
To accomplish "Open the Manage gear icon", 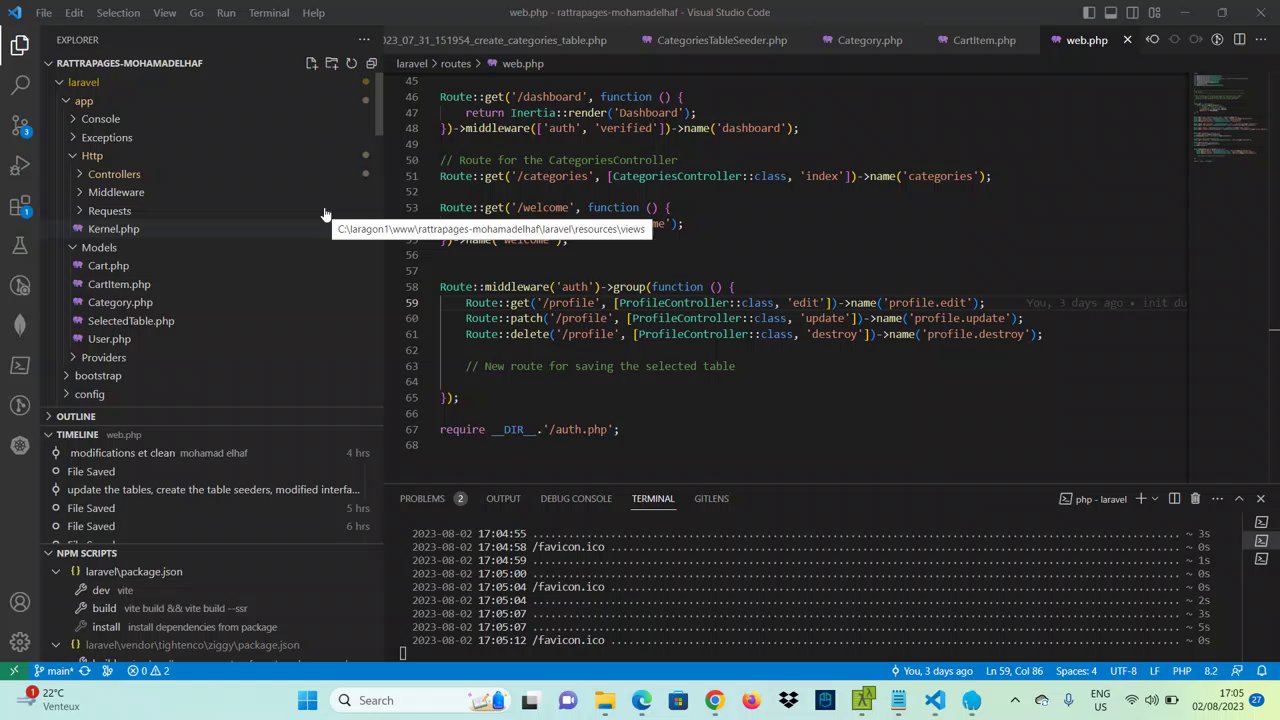I will (x=20, y=643).
